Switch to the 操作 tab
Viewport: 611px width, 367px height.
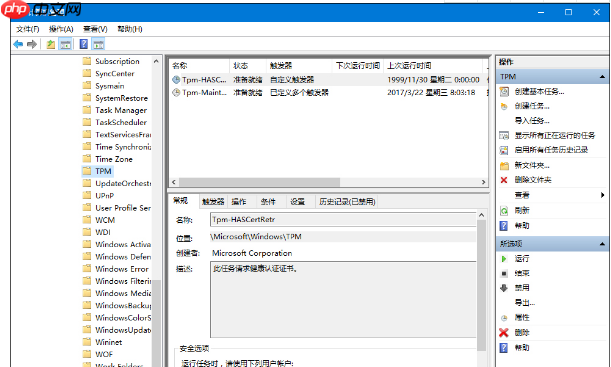(x=239, y=202)
